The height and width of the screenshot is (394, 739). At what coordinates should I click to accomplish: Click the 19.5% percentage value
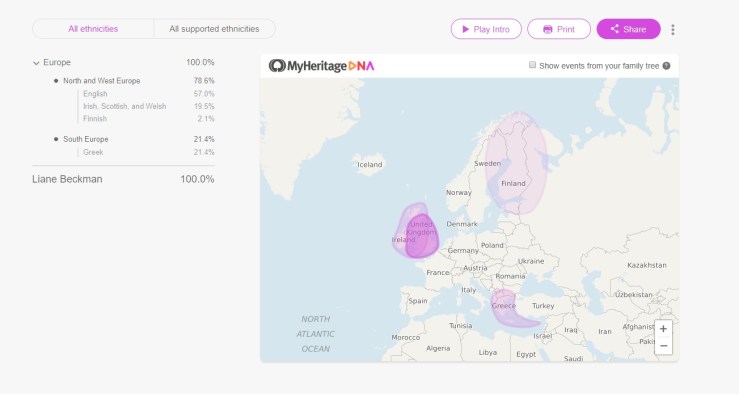(x=204, y=106)
